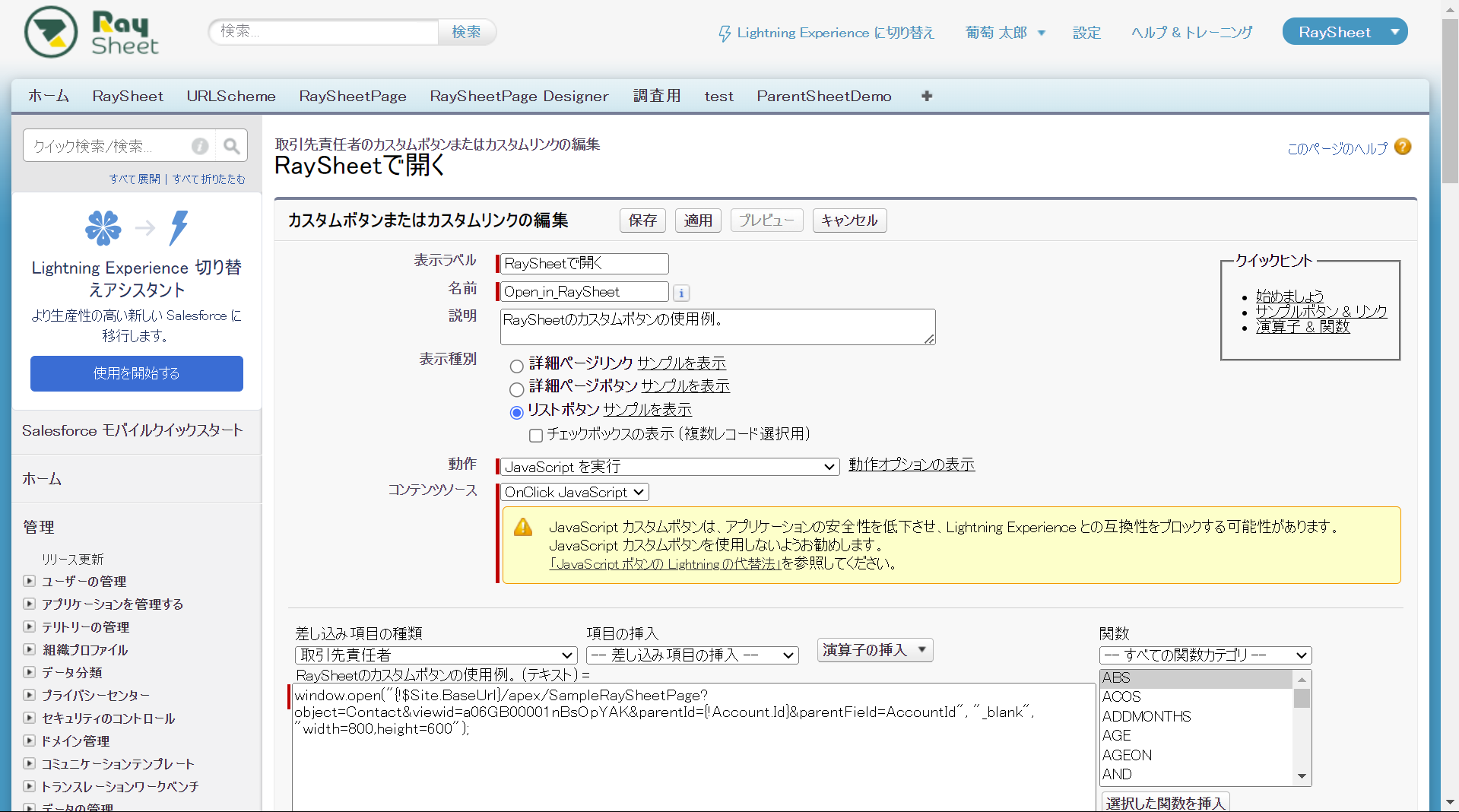The height and width of the screenshot is (812, 1459).
Task: Click the blue flower Classic icon
Action: pyautogui.click(x=103, y=227)
